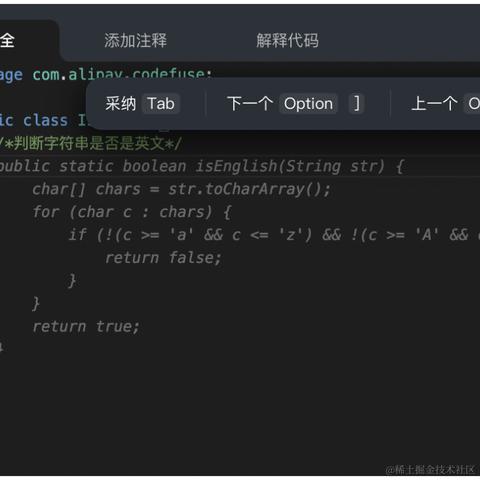Screen dimensions: 480x480
Task: Click the isEnglish method signature line
Action: [202, 166]
